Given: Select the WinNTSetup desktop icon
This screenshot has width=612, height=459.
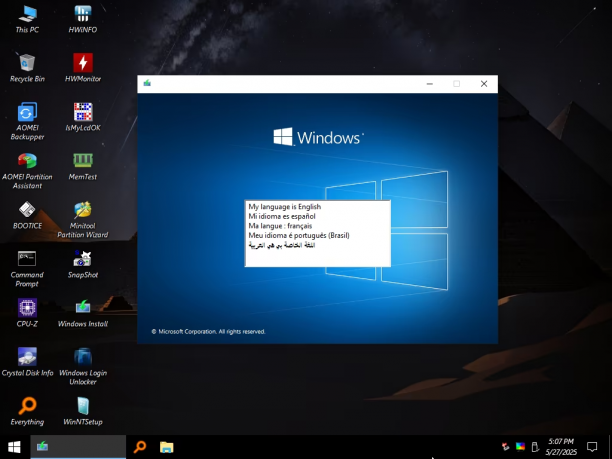Looking at the screenshot, I should (83, 411).
